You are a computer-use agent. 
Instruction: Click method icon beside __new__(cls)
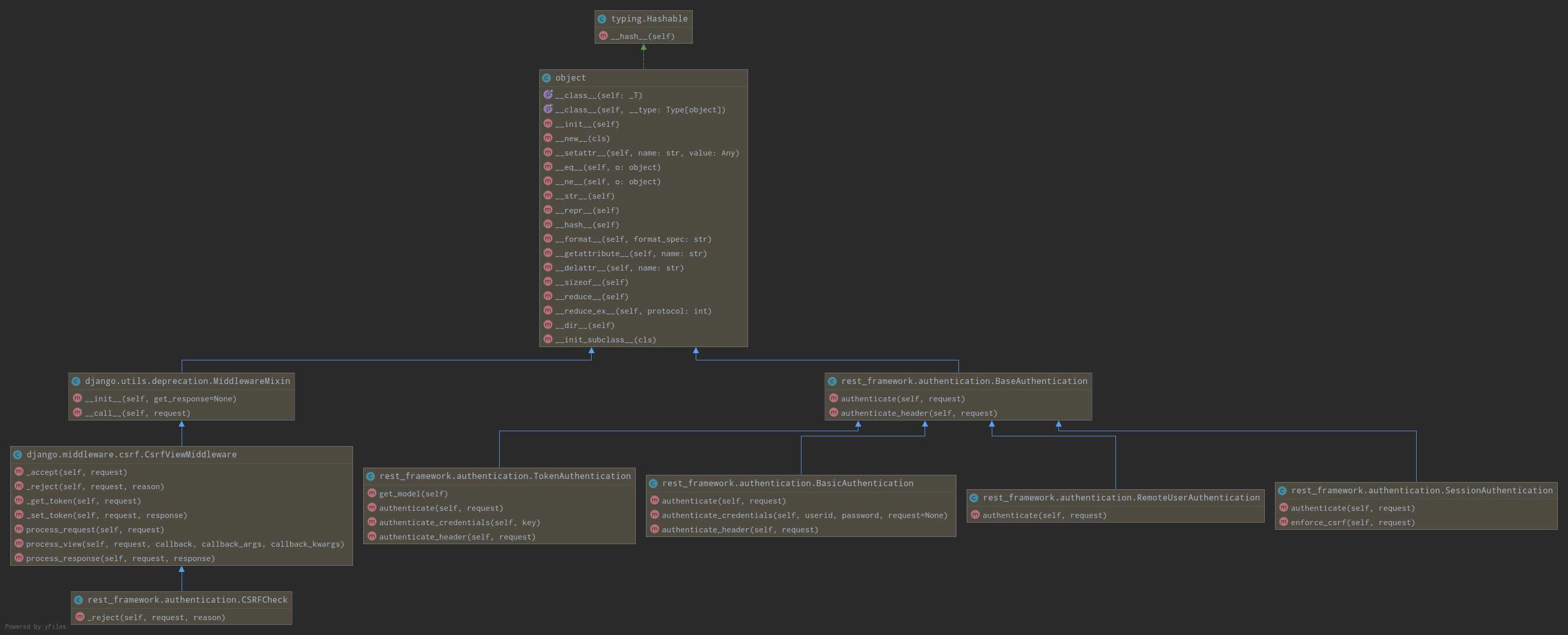548,138
